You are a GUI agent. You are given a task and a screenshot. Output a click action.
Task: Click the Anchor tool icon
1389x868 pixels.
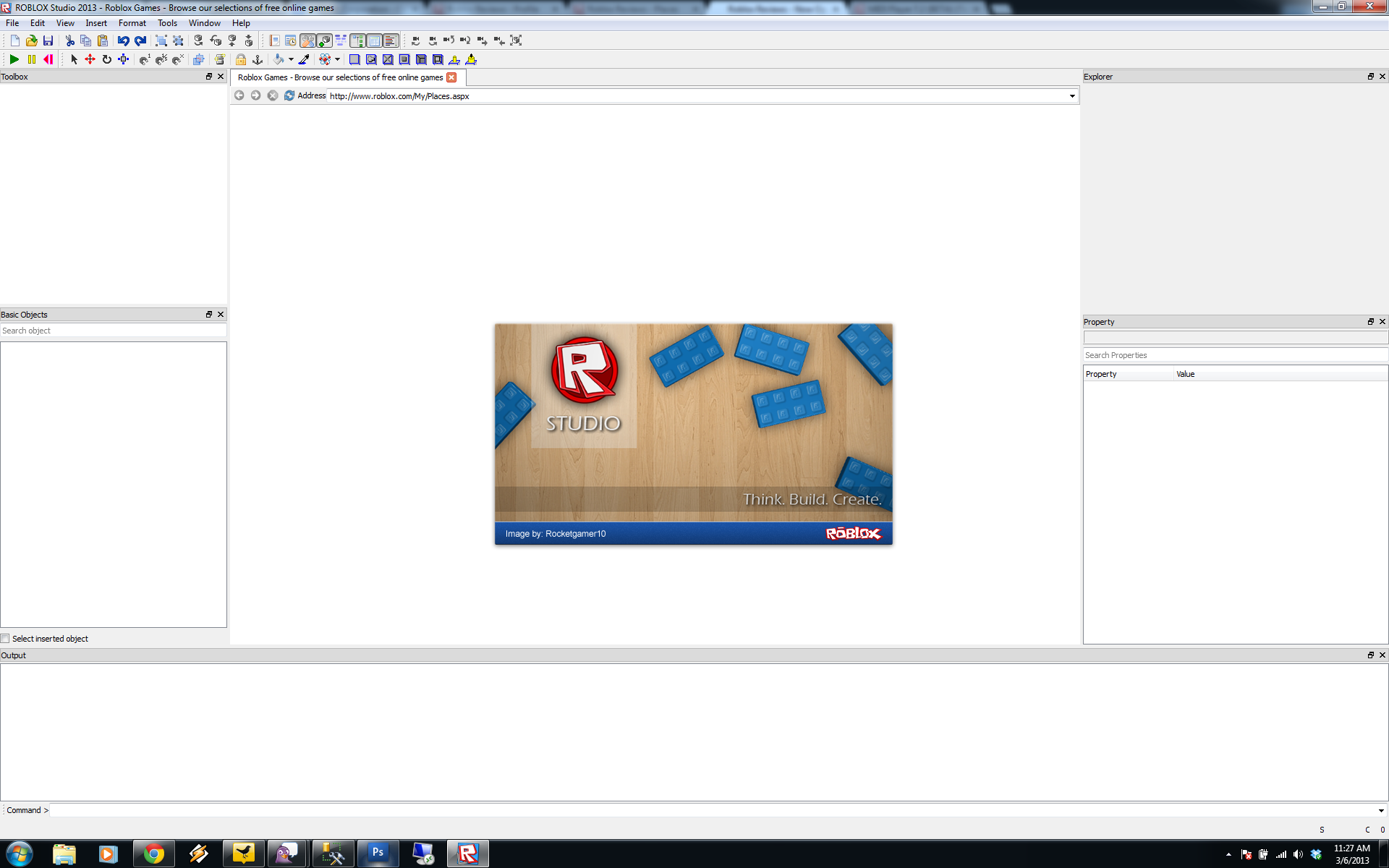point(258,59)
